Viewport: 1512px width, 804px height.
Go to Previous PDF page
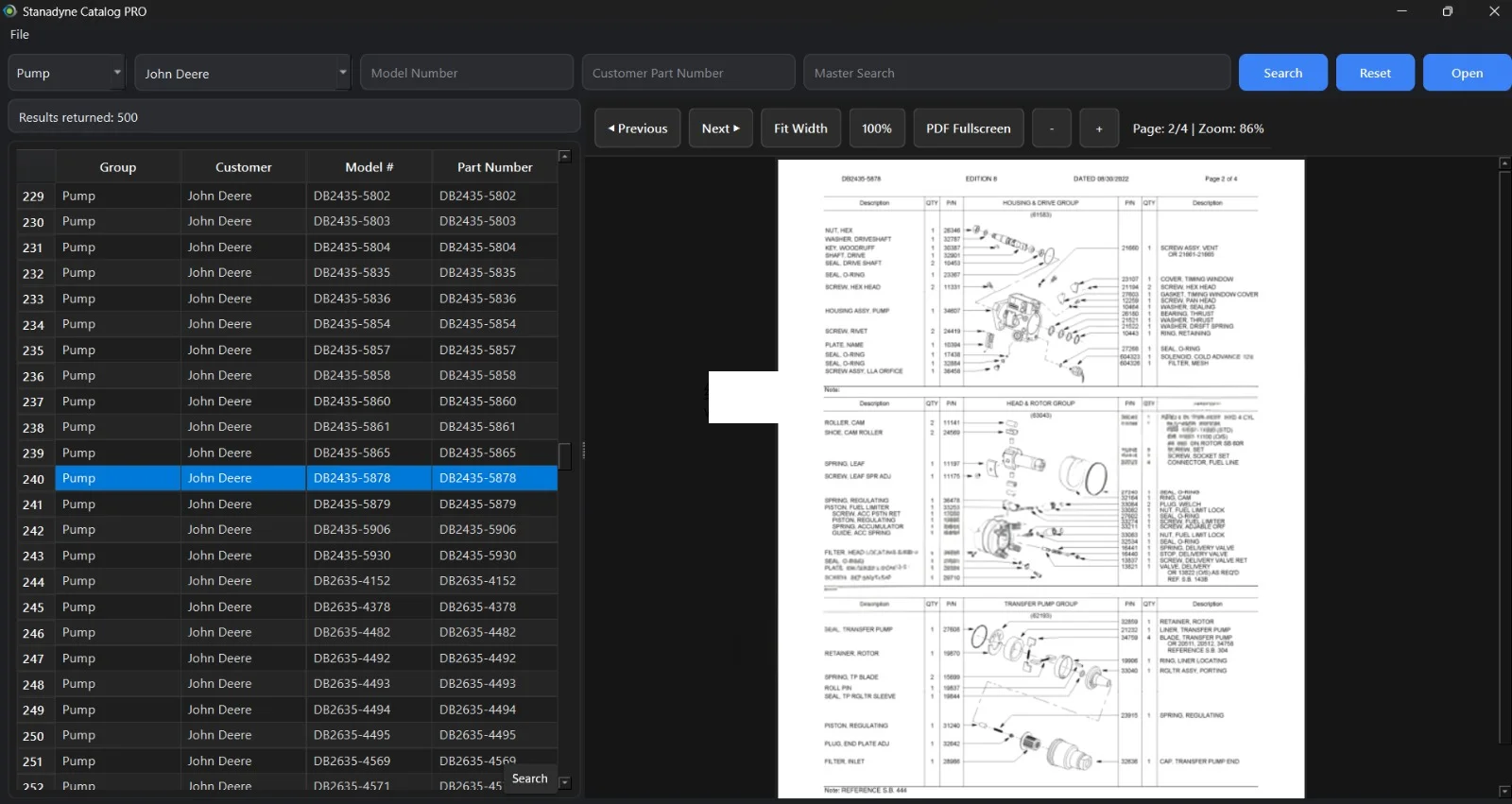(x=638, y=128)
